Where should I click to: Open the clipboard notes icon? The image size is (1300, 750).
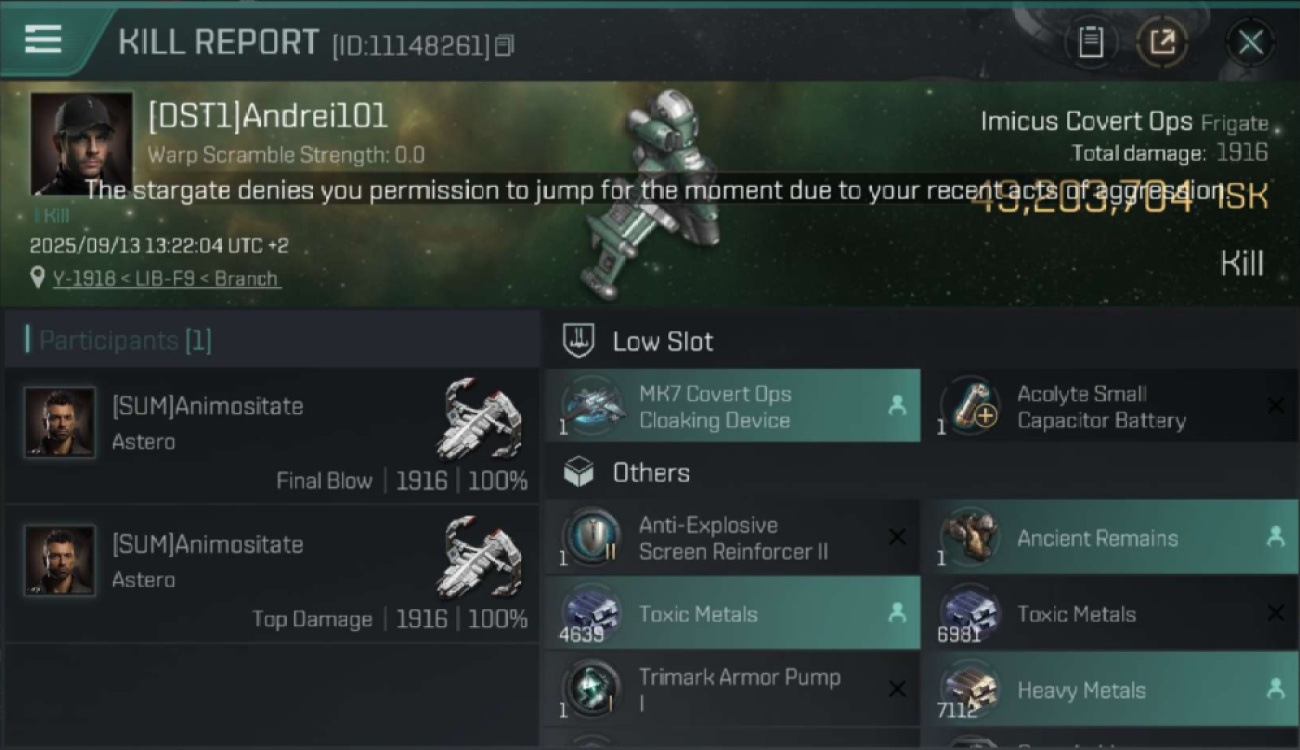[x=1091, y=42]
